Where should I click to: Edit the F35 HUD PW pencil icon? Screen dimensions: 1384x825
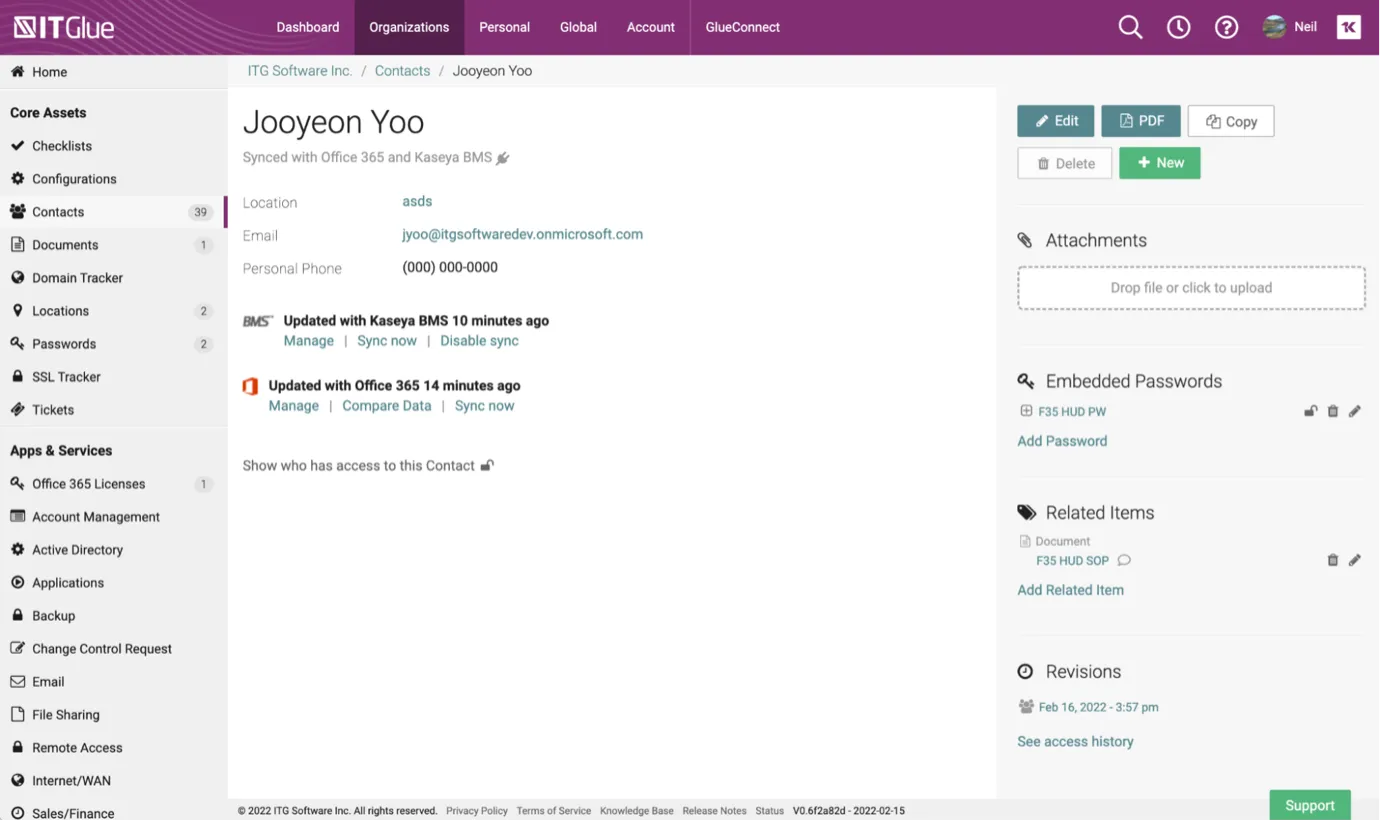coord(1354,411)
